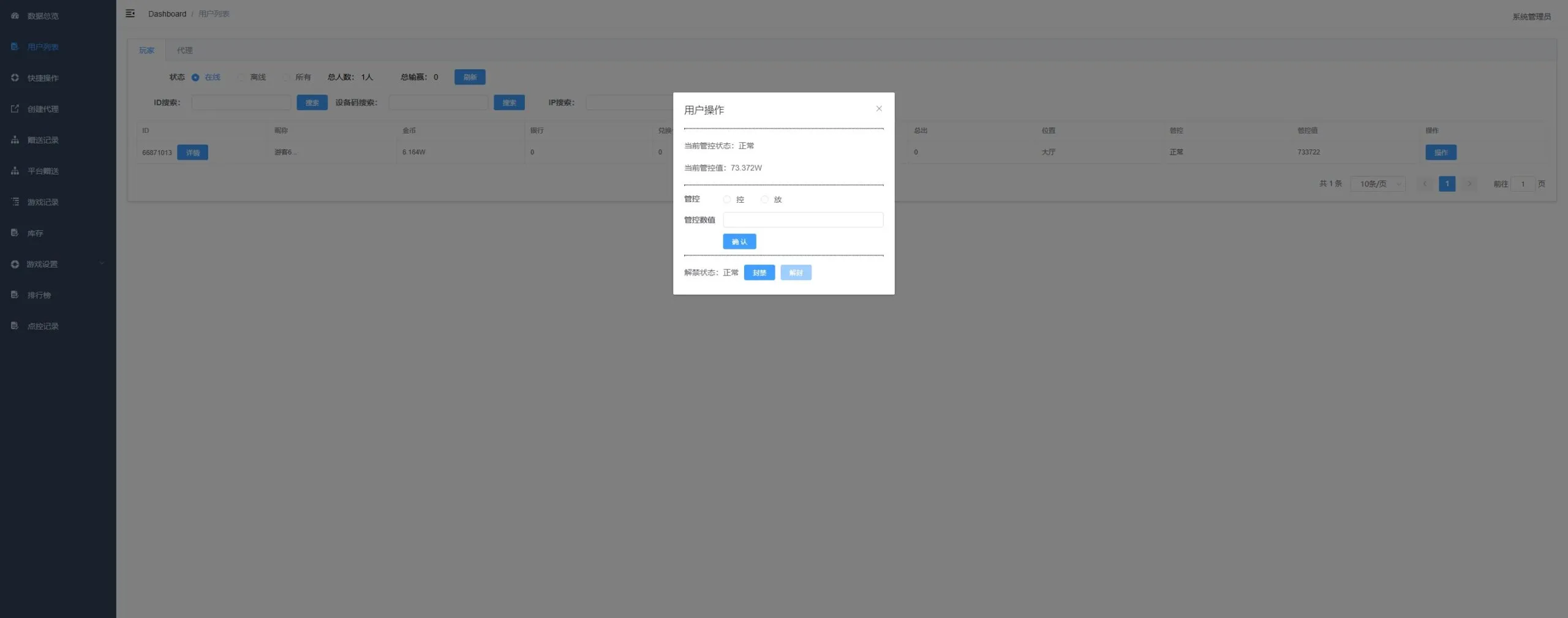Click the 封禁 button
Screen dimensions: 1568x618
(x=759, y=273)
